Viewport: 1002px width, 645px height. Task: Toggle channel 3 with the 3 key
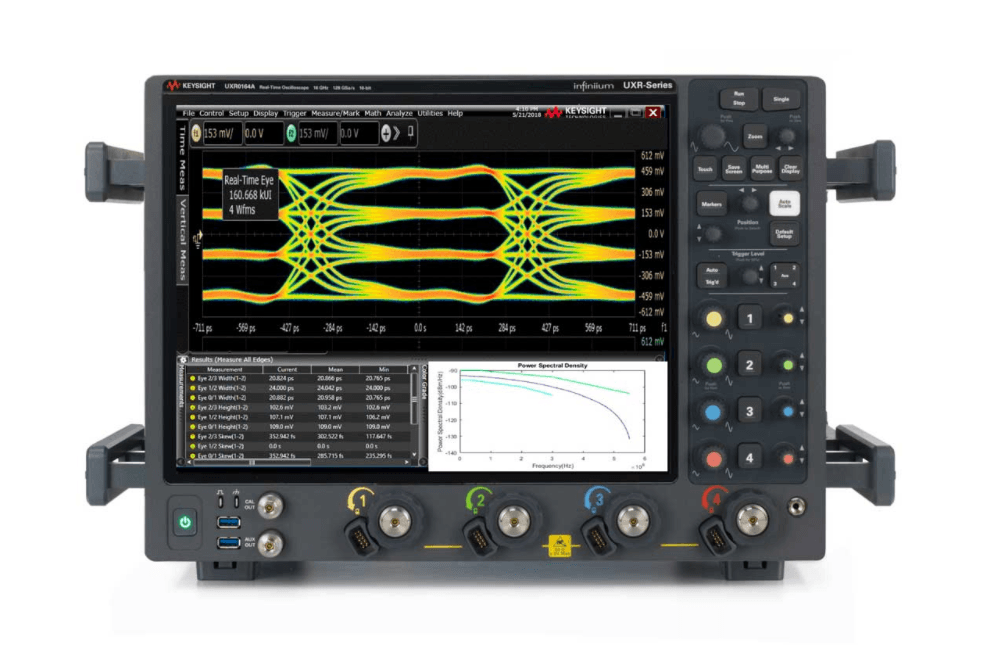pyautogui.click(x=750, y=412)
